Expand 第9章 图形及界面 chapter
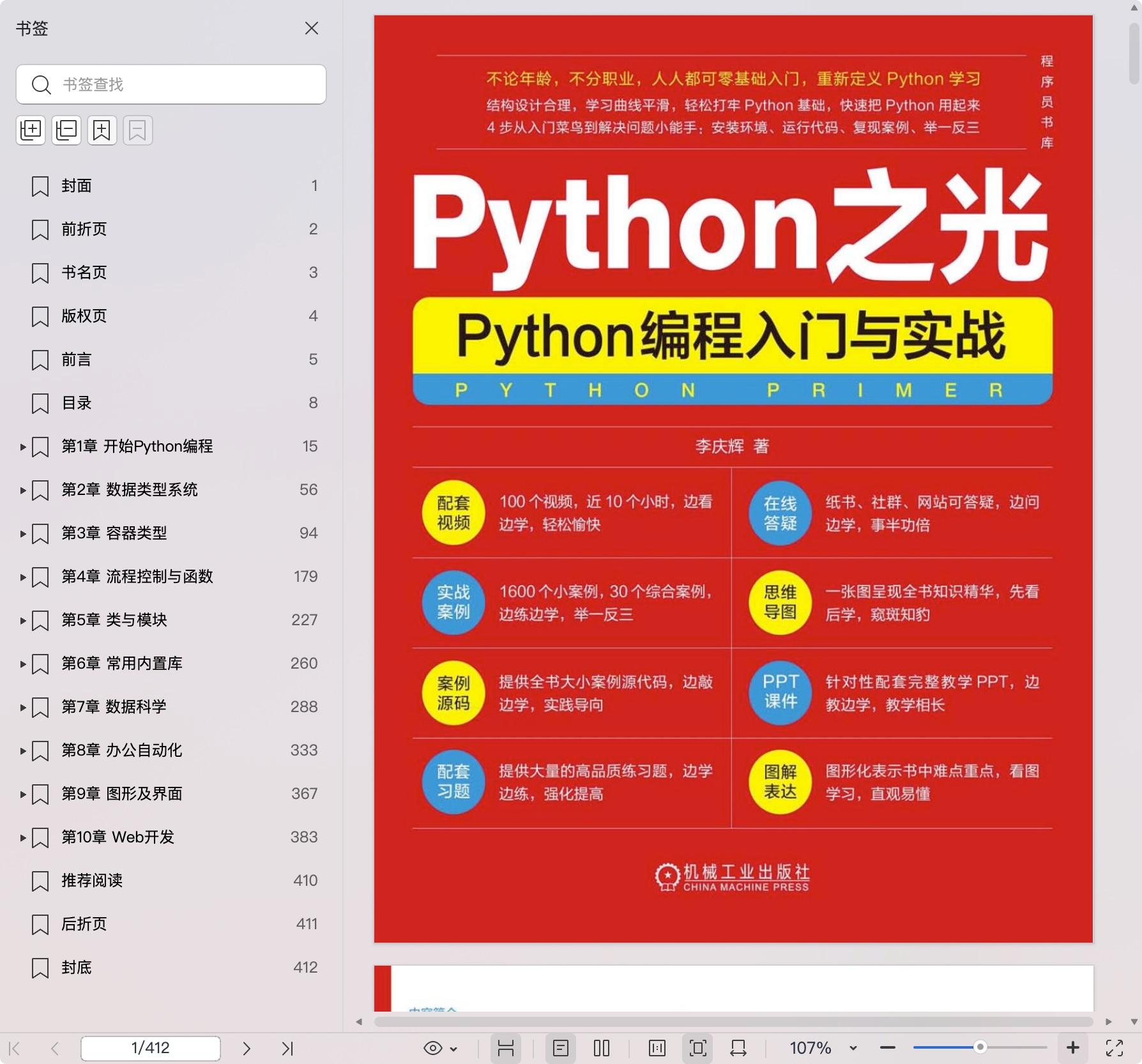Image resolution: width=1142 pixels, height=1064 pixels. (23, 794)
